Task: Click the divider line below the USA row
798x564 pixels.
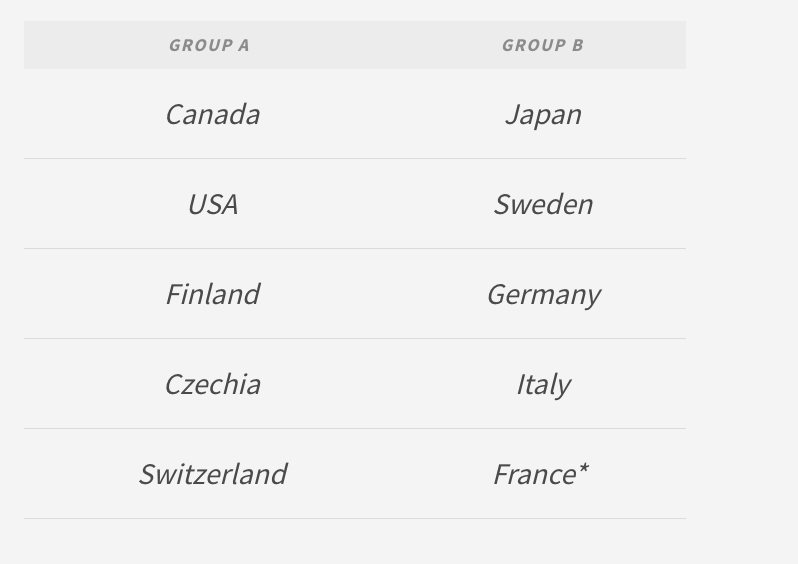Action: [355, 248]
